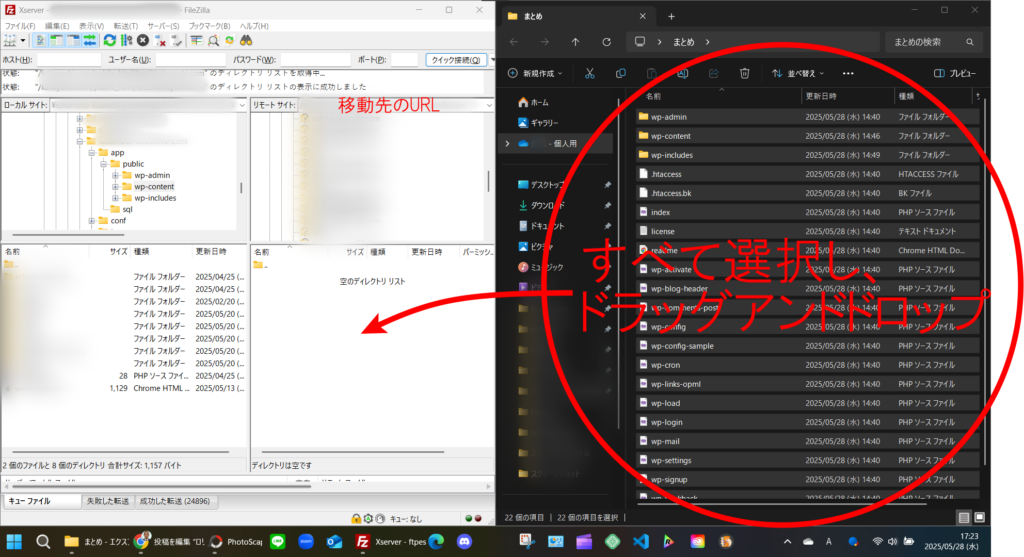Open the quick connect history dropdown arrow
Screen dimensions: 1024x557
point(492,59)
